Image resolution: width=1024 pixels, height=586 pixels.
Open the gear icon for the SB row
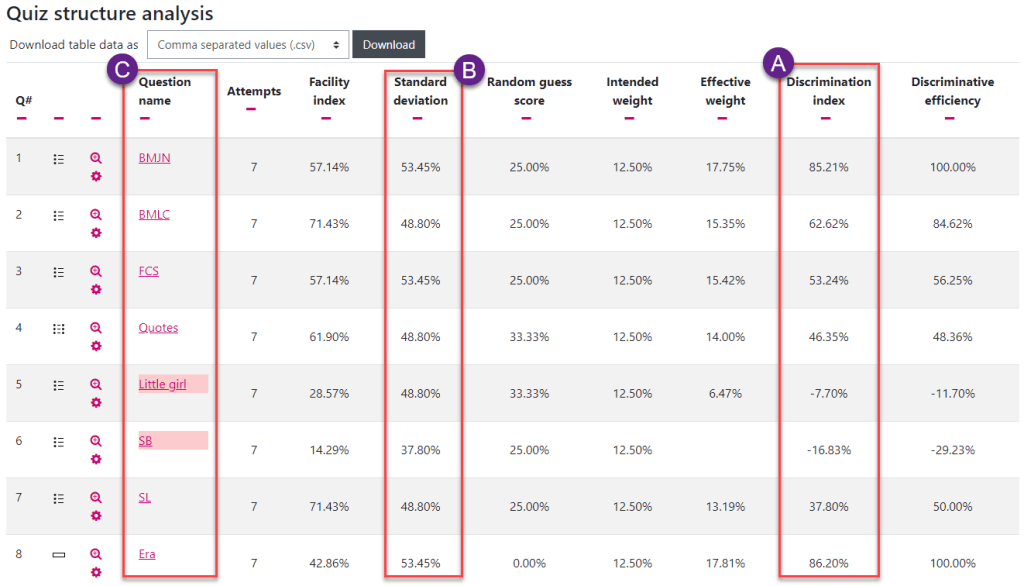pyautogui.click(x=96, y=459)
